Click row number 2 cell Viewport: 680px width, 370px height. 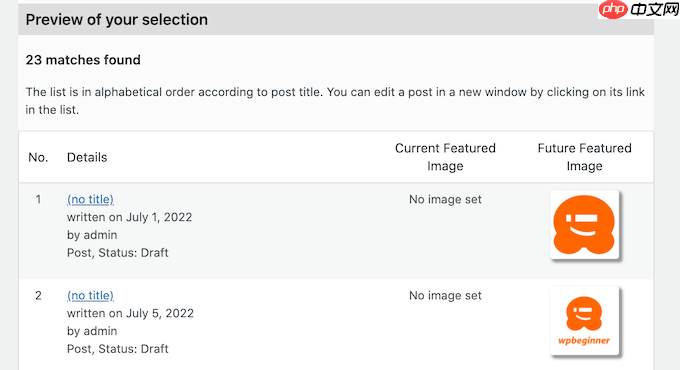click(38, 295)
